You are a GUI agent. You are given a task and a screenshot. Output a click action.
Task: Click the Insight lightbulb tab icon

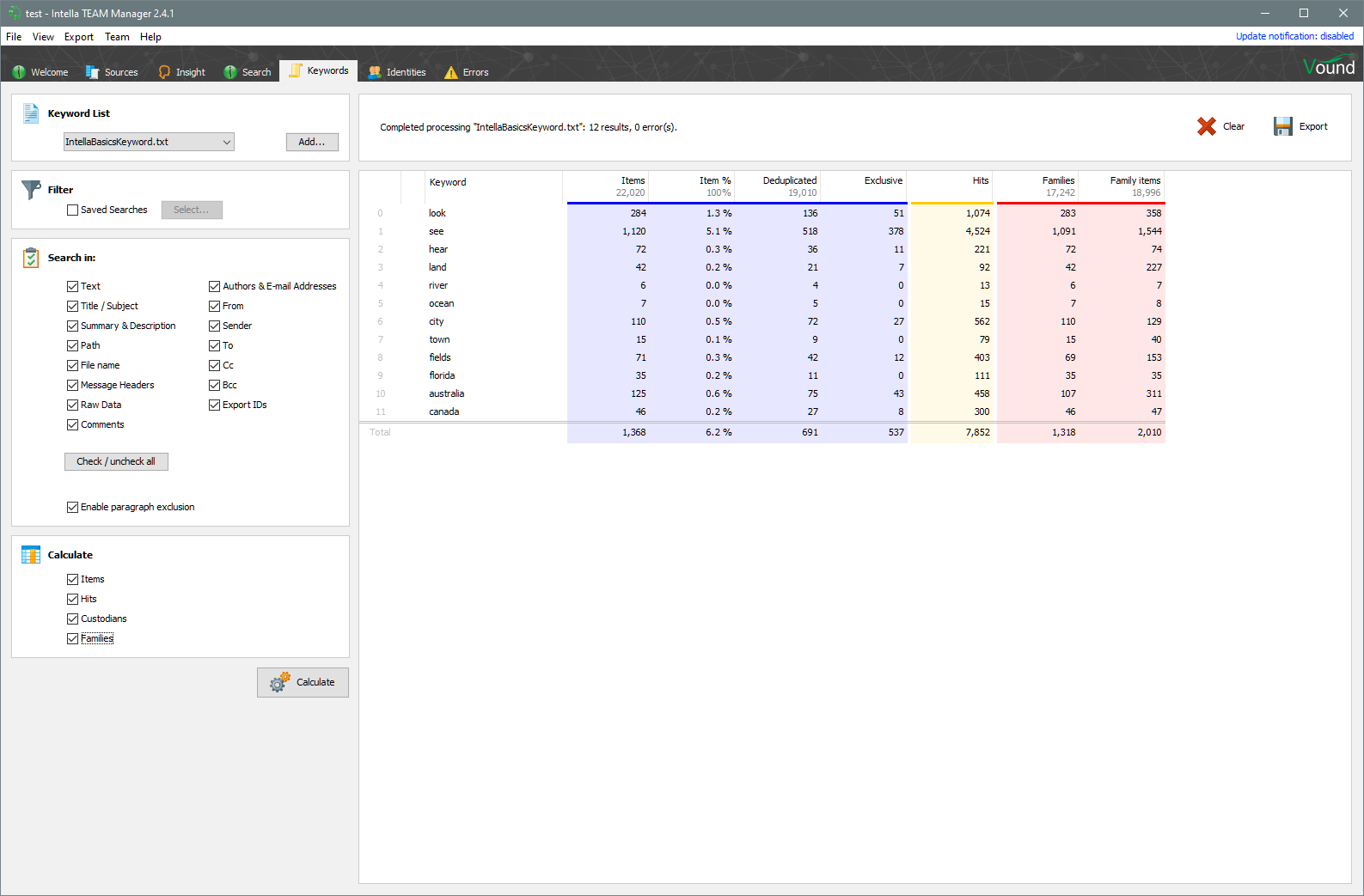(164, 72)
